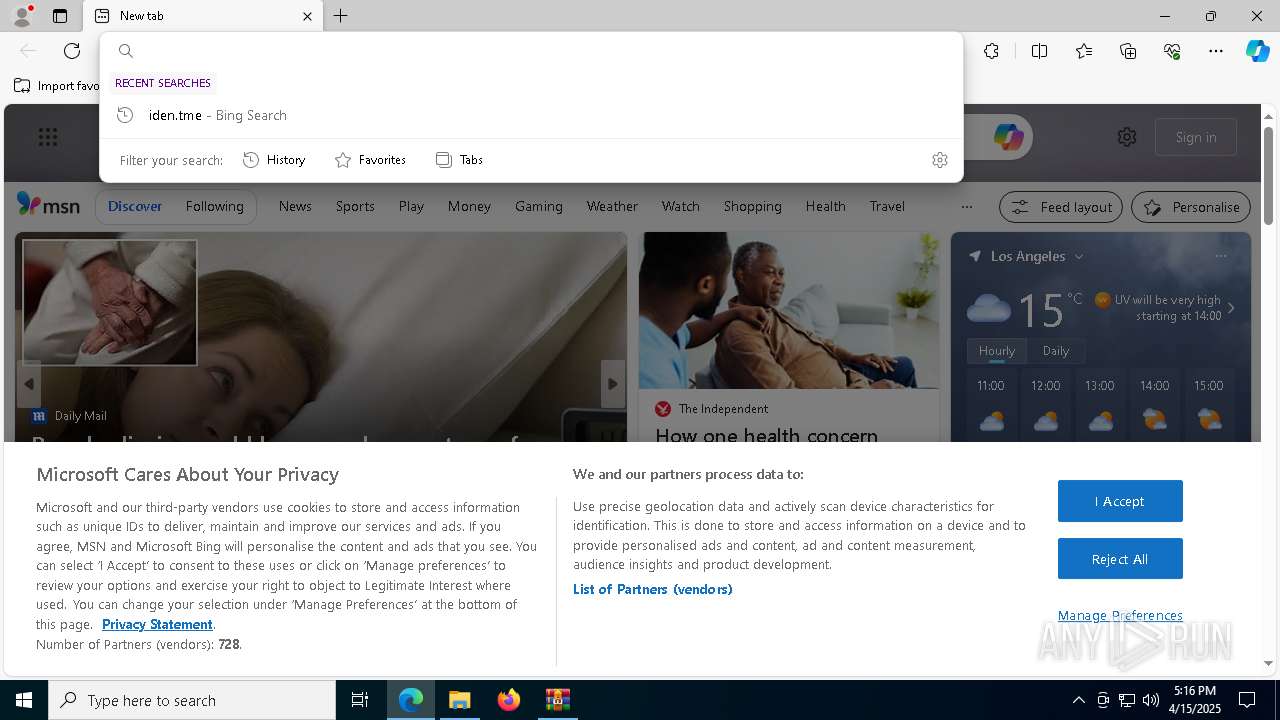Open the Extensions puzzle icon

pos(991,51)
